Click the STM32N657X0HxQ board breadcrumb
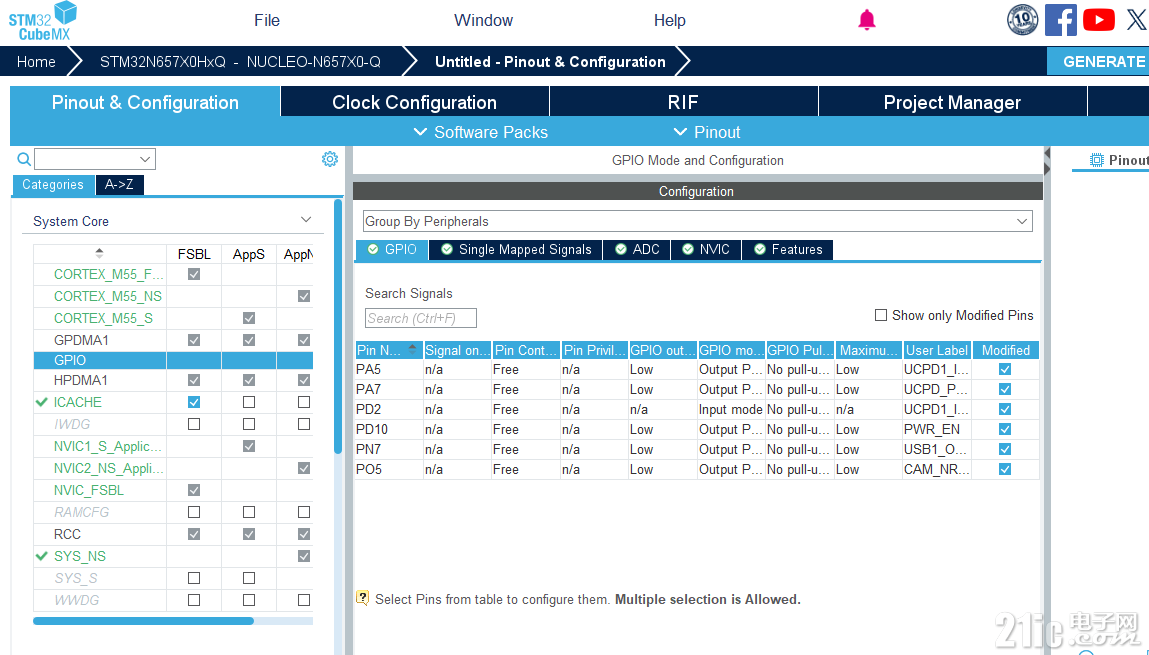 pos(240,62)
